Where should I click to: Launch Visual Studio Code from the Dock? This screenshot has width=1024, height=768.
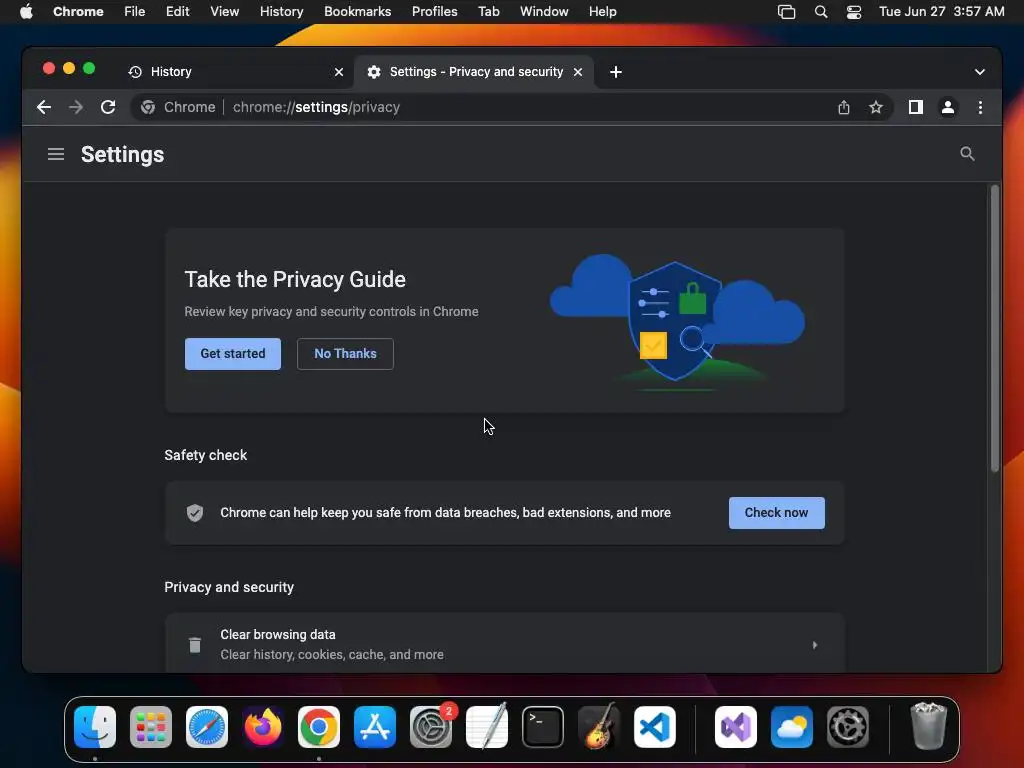[655, 727]
